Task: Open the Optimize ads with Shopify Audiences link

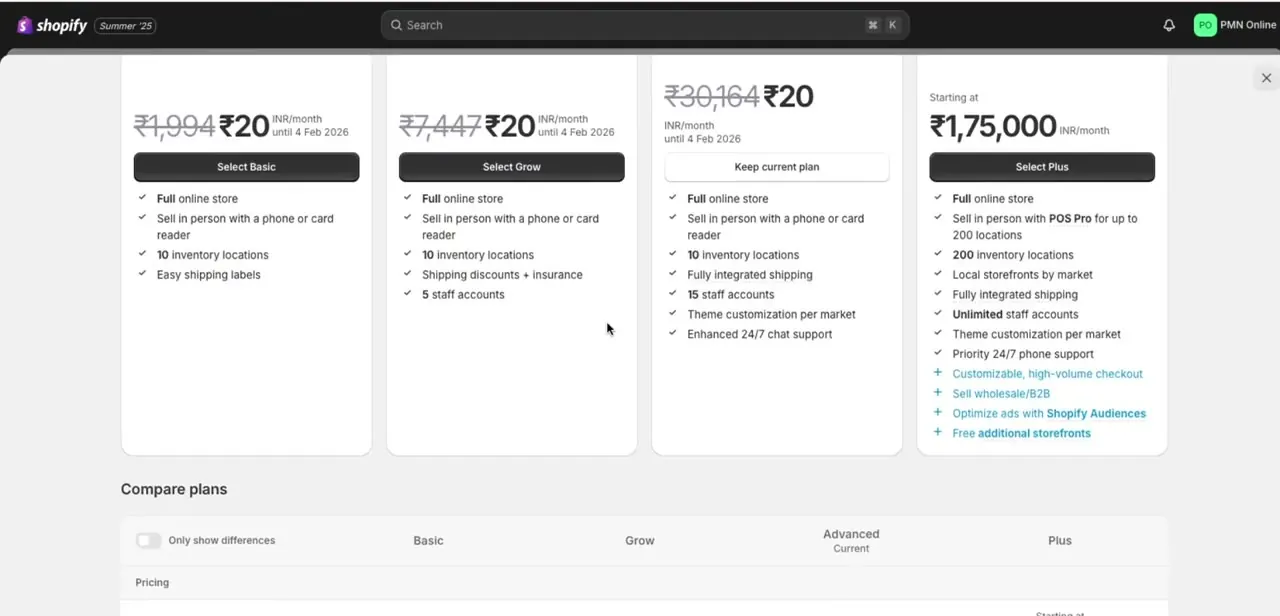Action: click(1049, 413)
